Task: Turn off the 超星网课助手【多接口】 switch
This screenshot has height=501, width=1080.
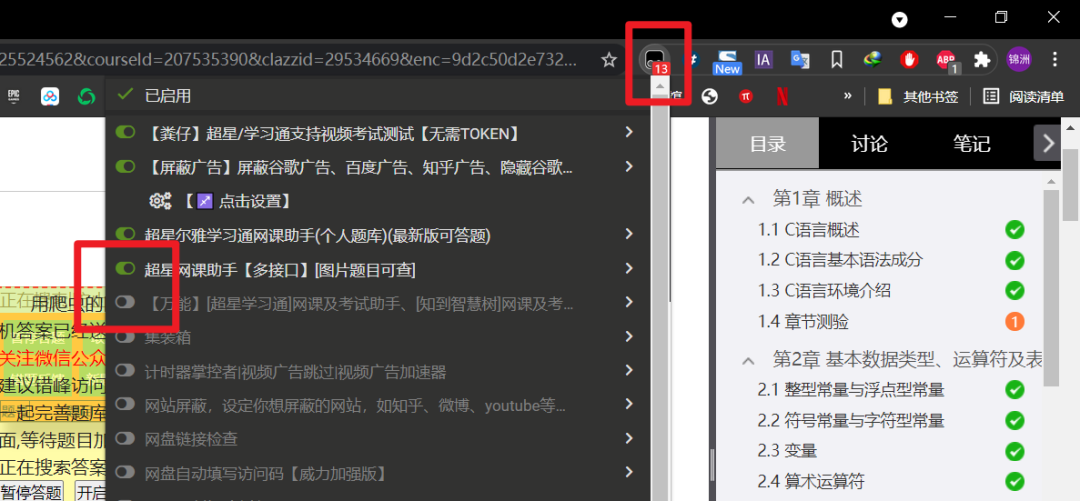Action: [125, 268]
